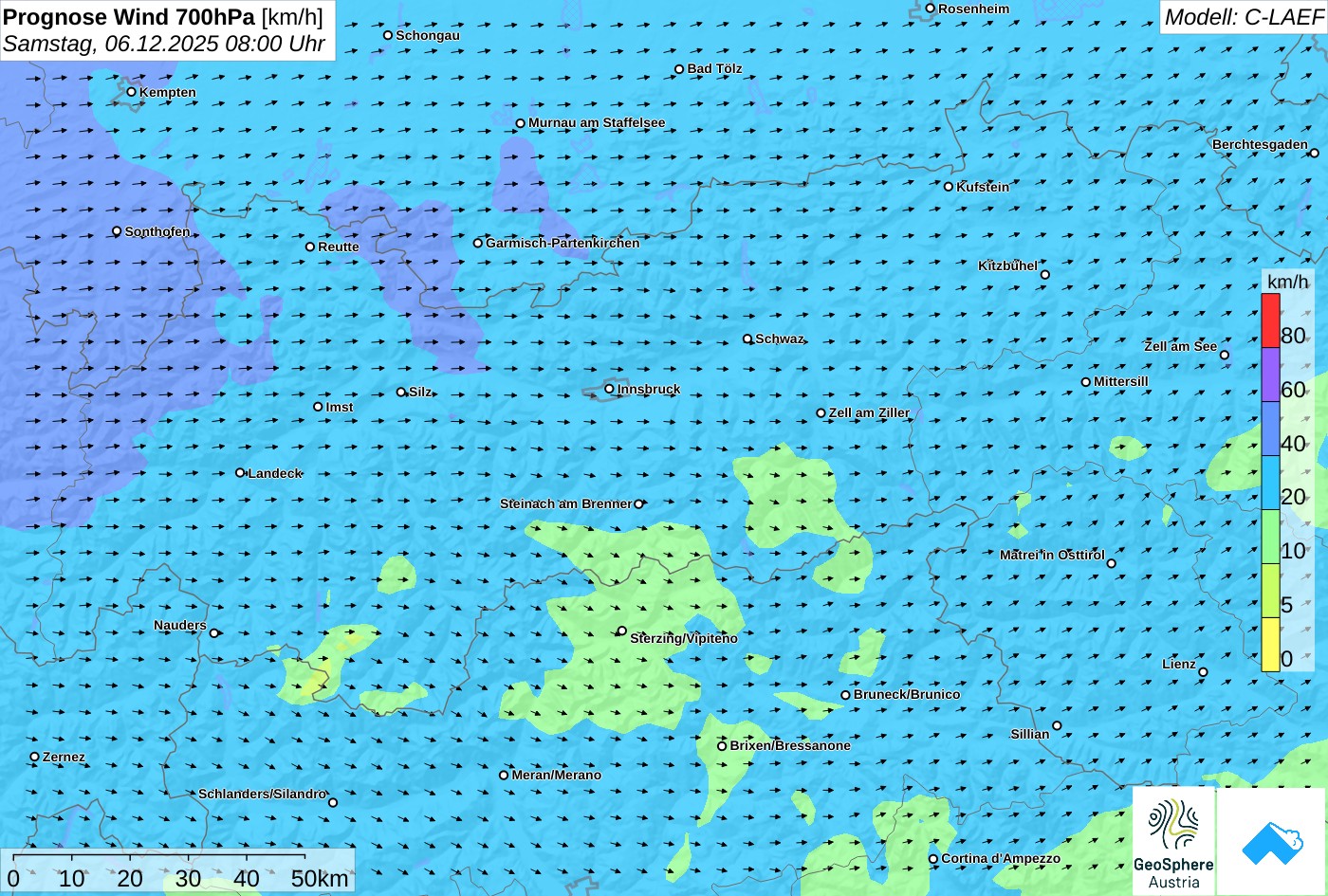Viewport: 1328px width, 896px height.
Task: Click the 'Prognose Wind 700hPa' title
Action: click(x=129, y=17)
